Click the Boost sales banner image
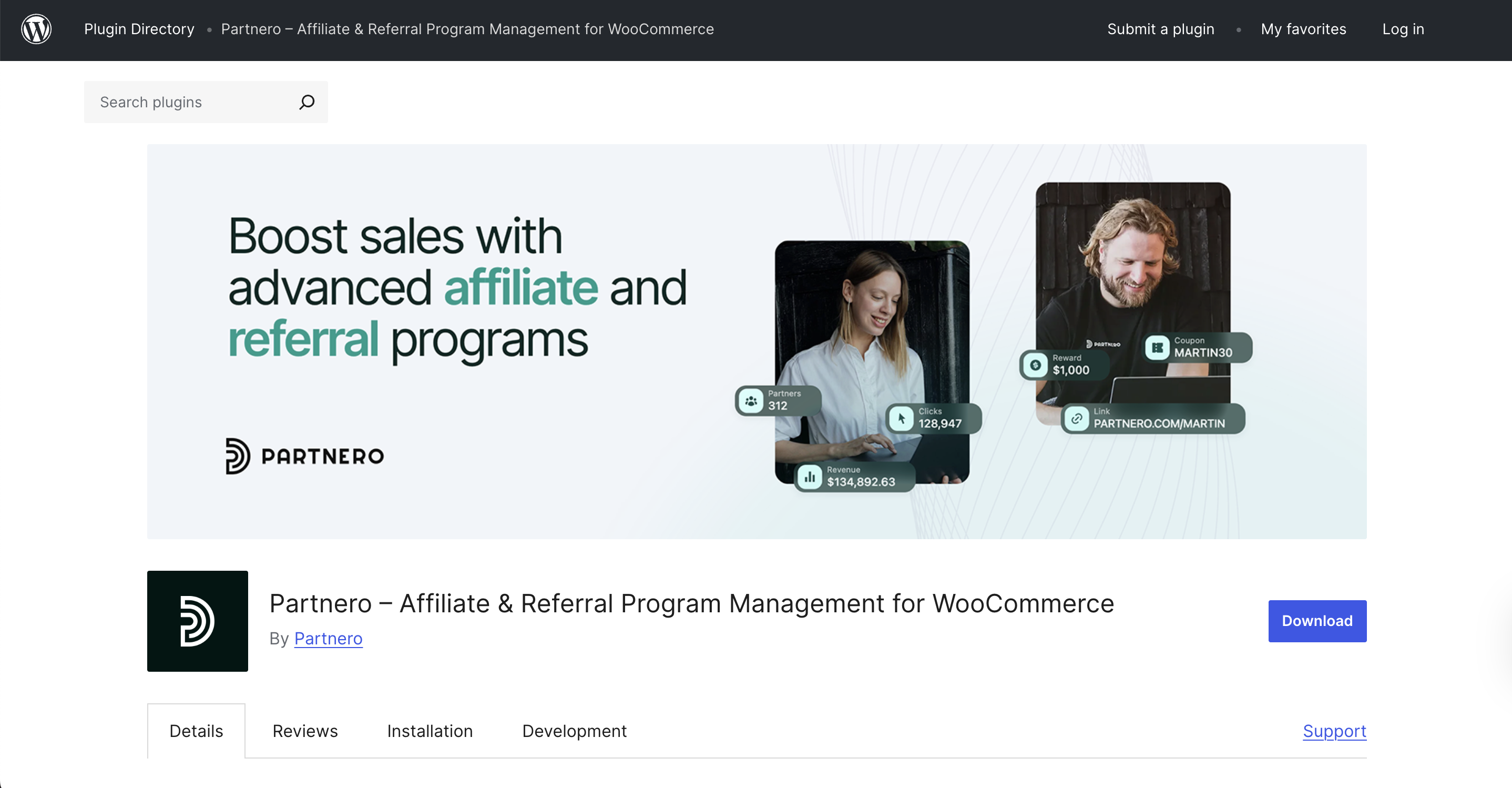This screenshot has height=788, width=1512. [757, 341]
